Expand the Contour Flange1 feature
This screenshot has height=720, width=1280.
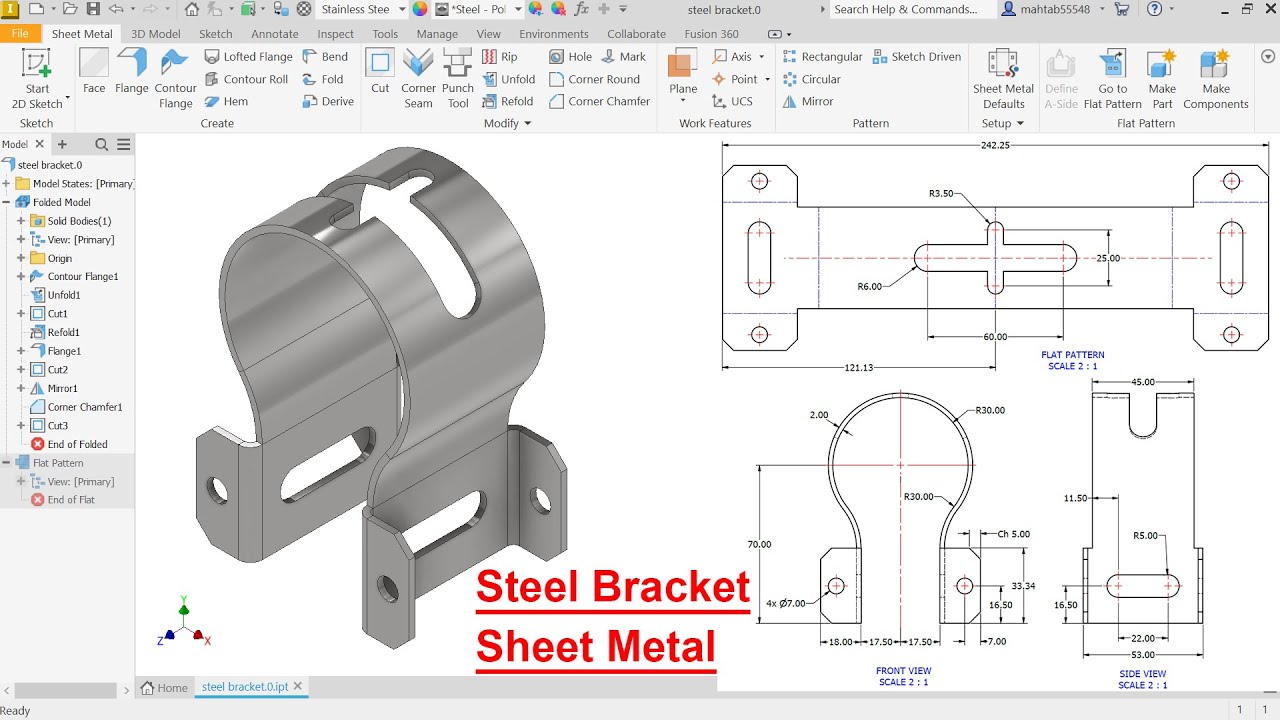pyautogui.click(x=21, y=276)
